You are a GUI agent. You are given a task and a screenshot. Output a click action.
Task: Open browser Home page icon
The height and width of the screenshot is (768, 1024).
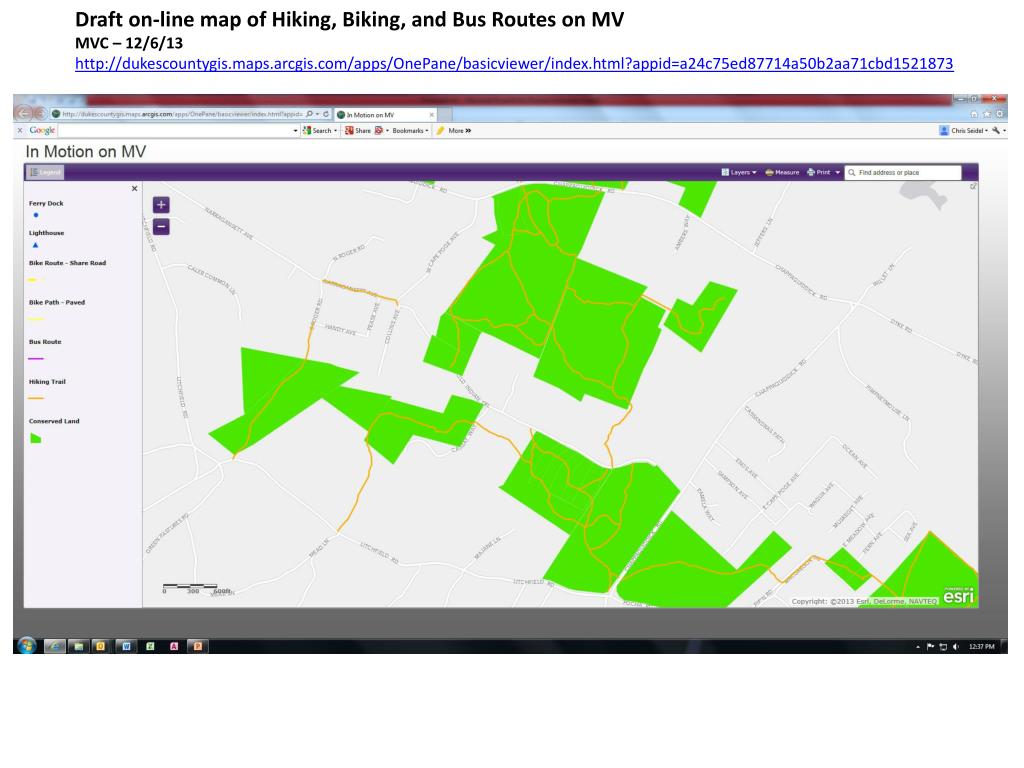point(974,114)
